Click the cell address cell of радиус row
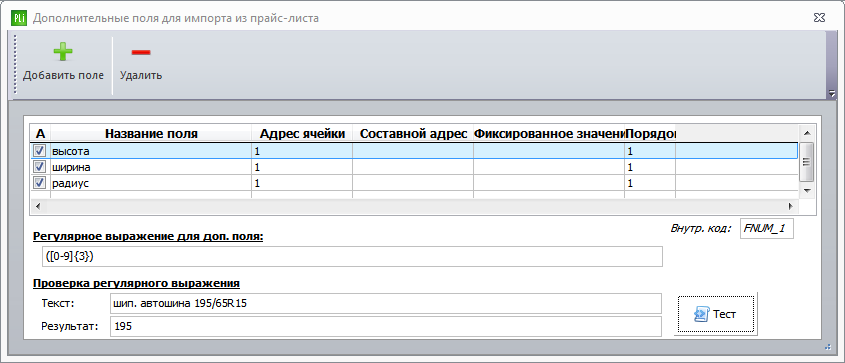 pyautogui.click(x=302, y=184)
